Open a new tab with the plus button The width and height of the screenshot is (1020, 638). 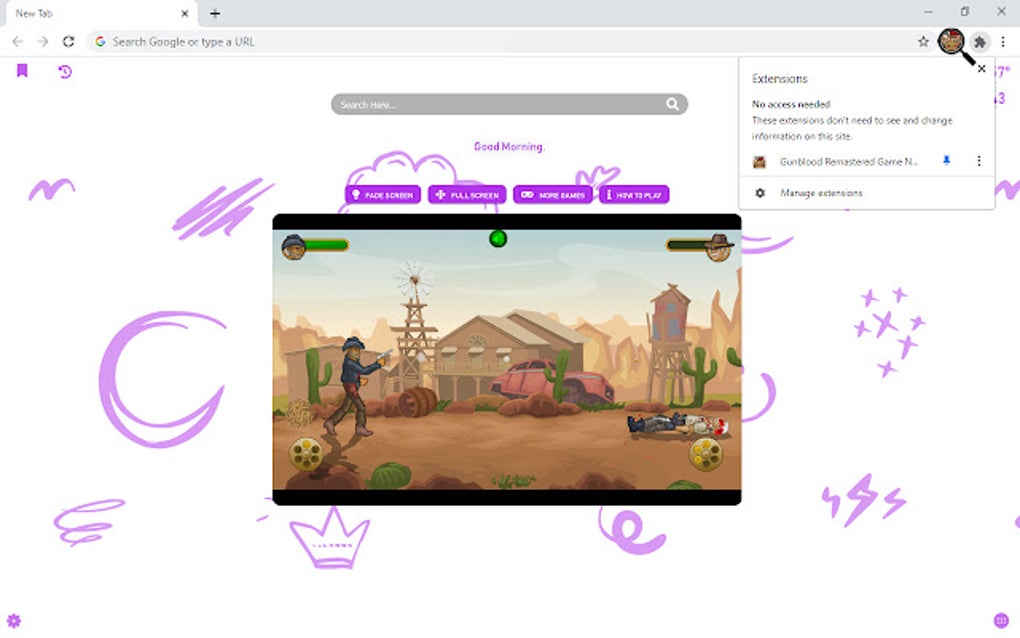tap(215, 13)
